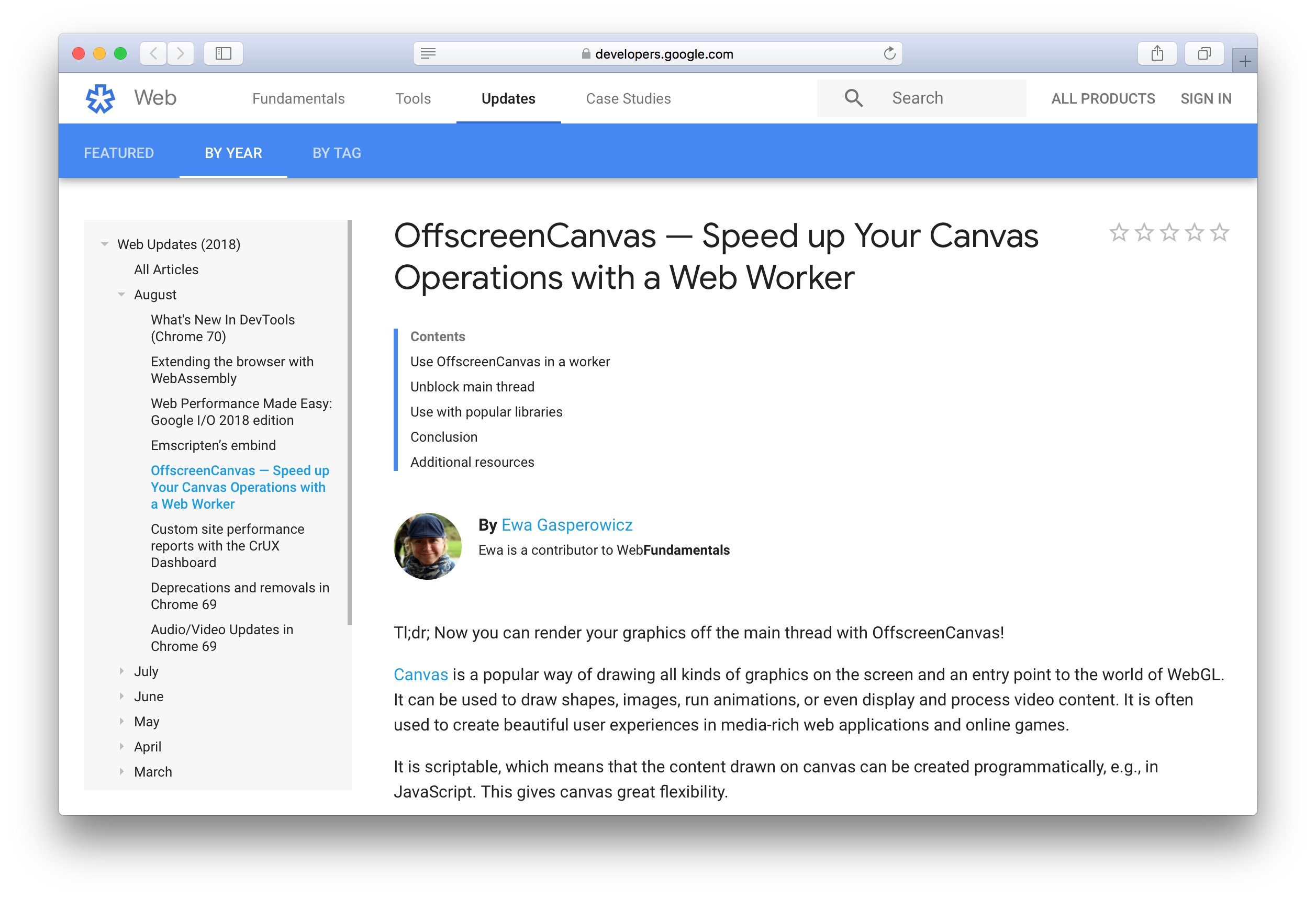Switch to the BY TAG sub-tab
Screen dimensions: 1316x899
pyautogui.click(x=337, y=153)
